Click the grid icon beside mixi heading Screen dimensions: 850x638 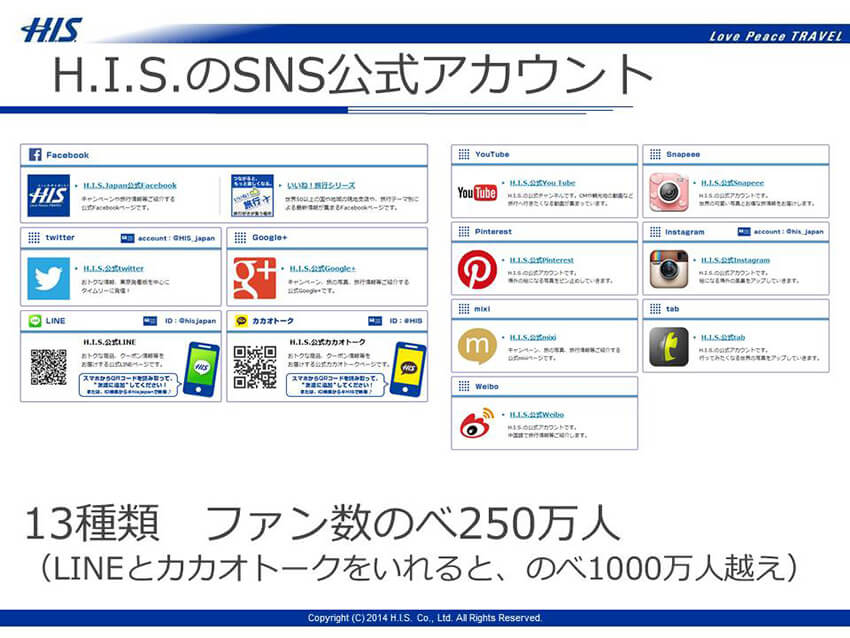tap(463, 309)
